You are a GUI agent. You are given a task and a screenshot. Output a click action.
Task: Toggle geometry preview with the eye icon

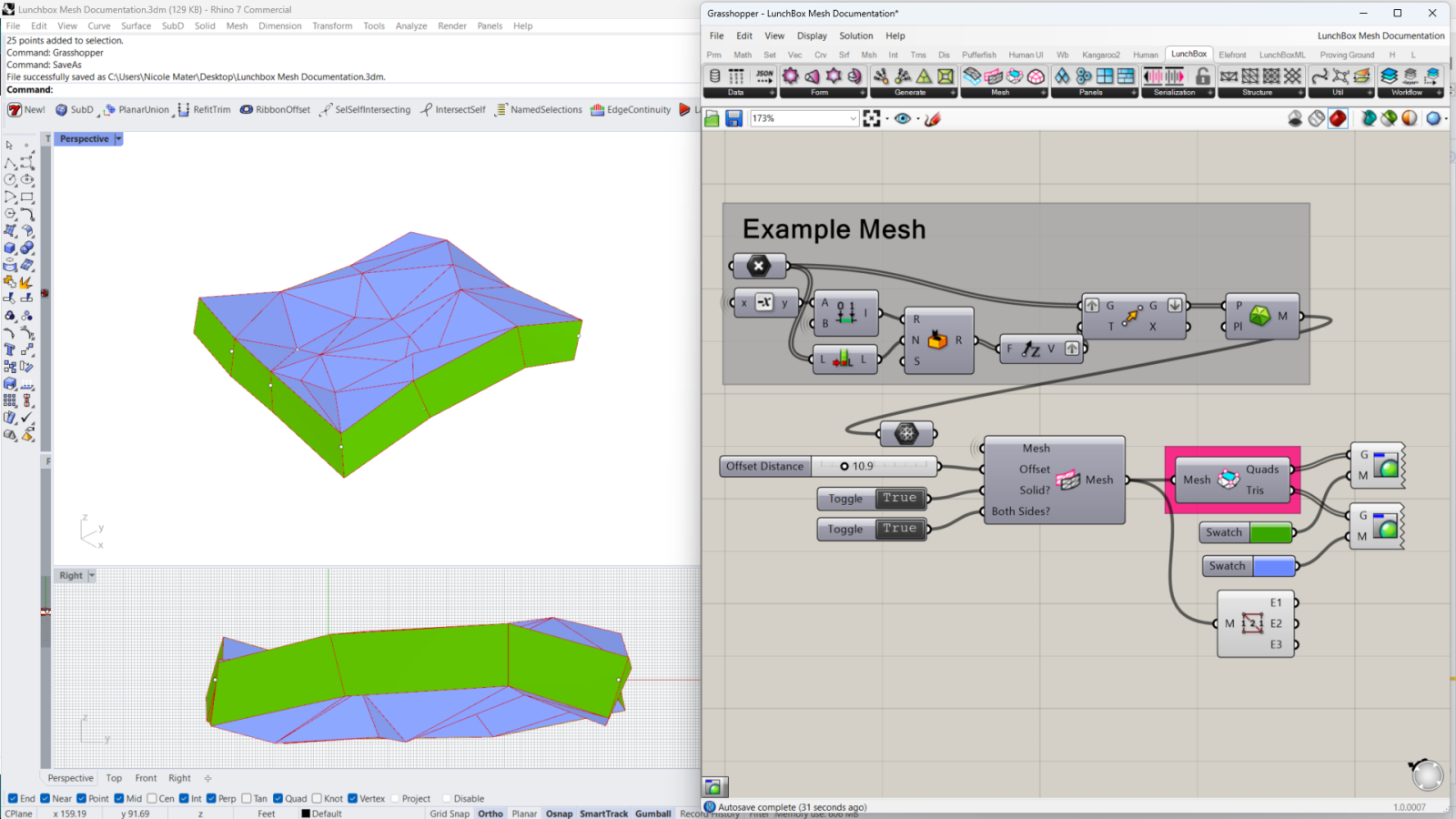pos(904,118)
